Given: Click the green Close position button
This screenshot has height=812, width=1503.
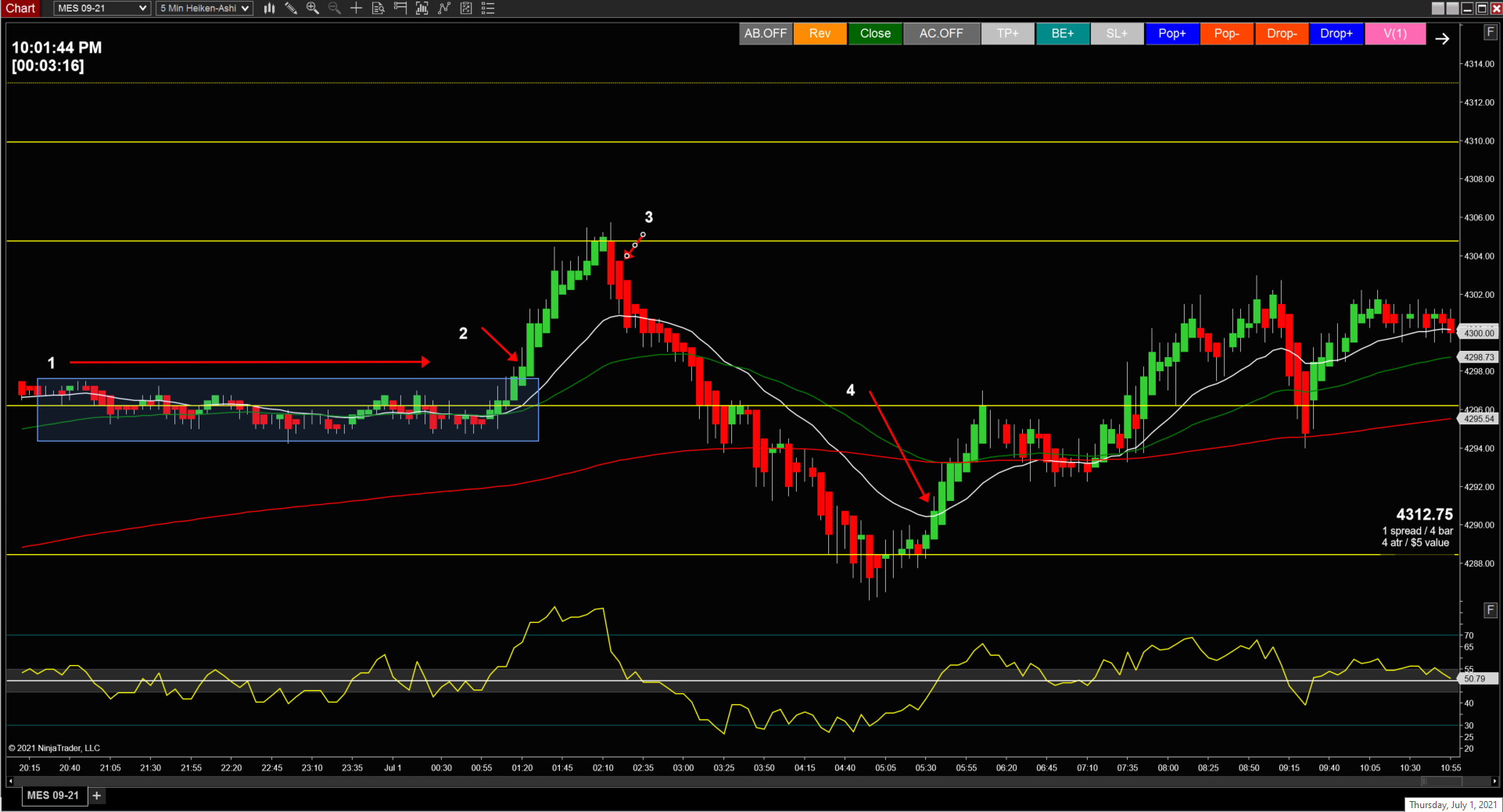Looking at the screenshot, I should (x=875, y=34).
